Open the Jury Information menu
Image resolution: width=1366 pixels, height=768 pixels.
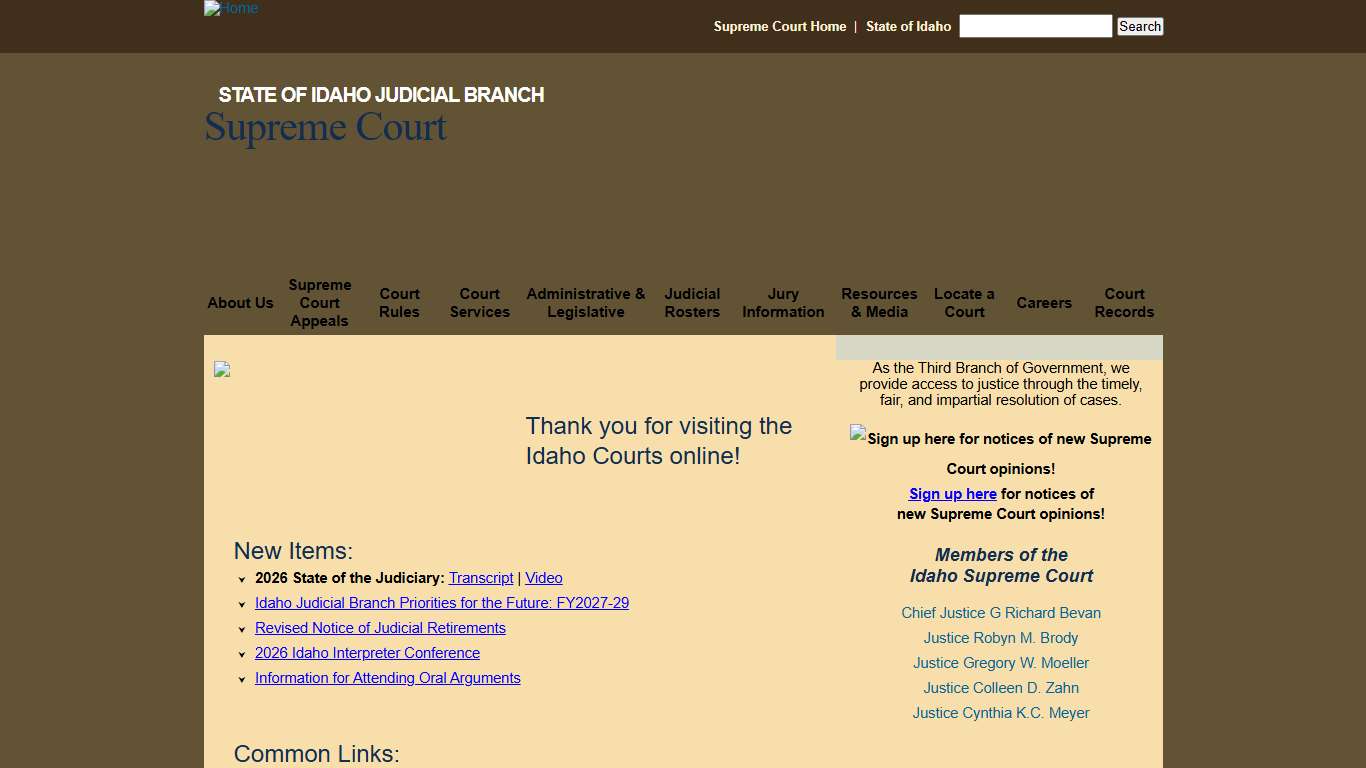(783, 303)
